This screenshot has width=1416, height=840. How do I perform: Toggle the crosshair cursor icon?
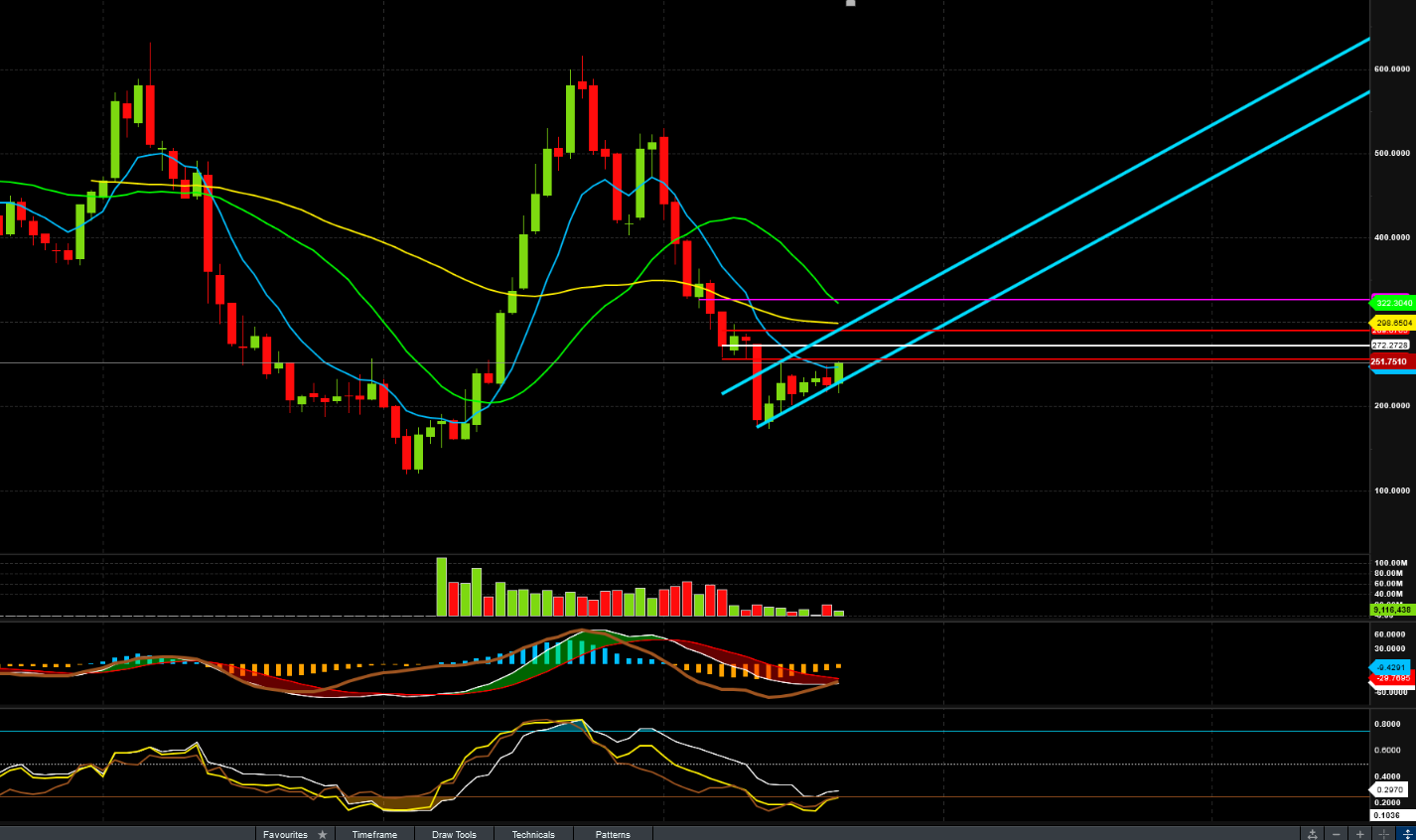tap(1384, 834)
